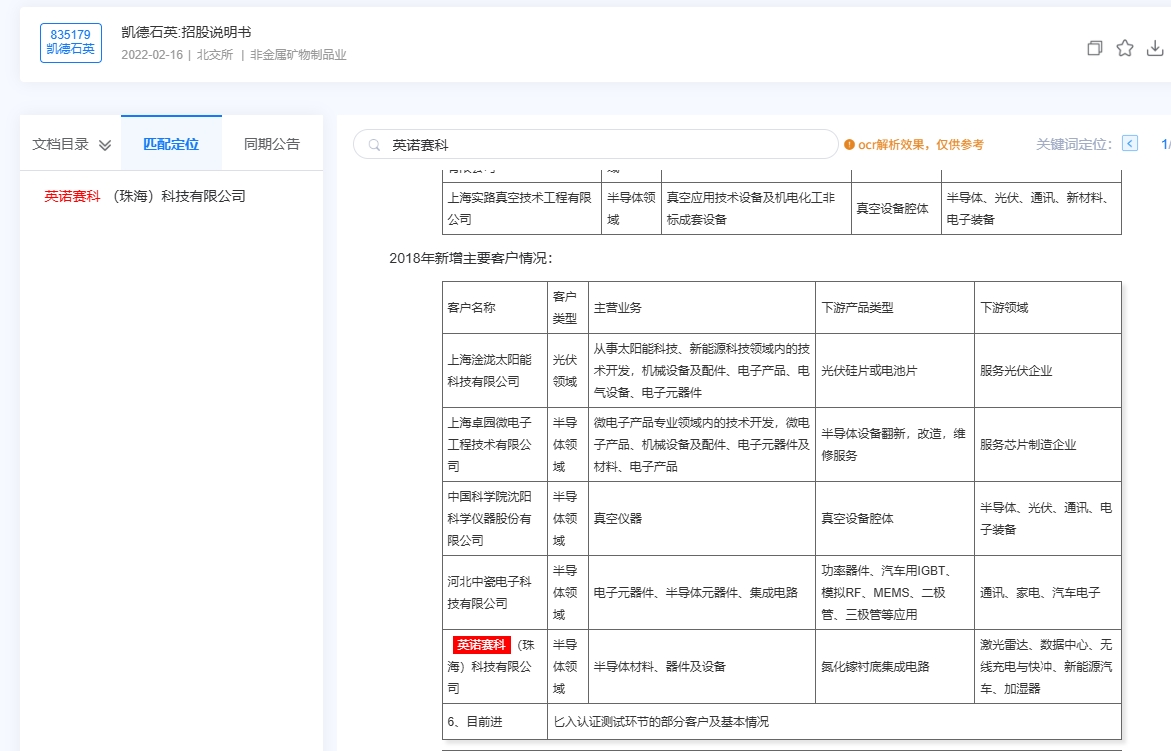This screenshot has height=751, width=1171.
Task: Click the cell 上海卓园微电子工程技术有限公司
Action: pos(494,444)
